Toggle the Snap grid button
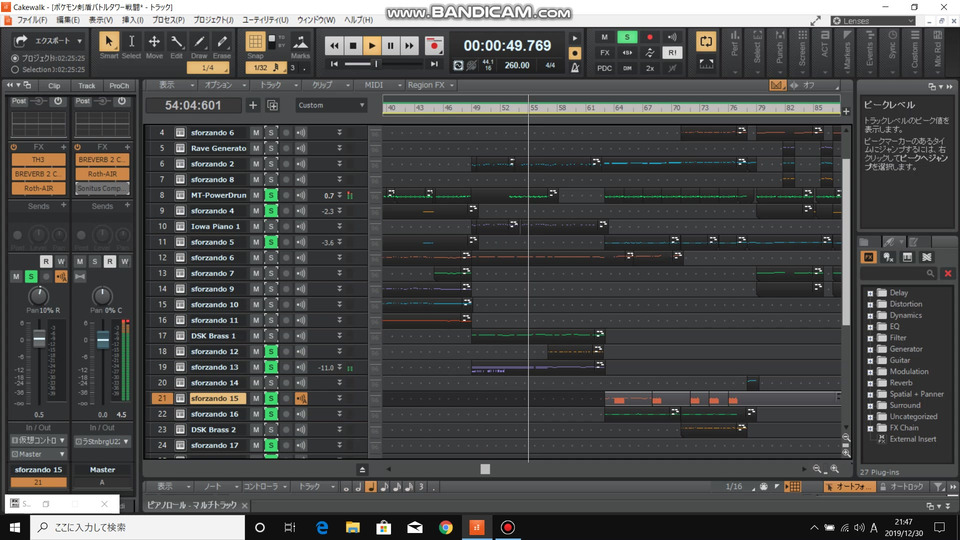The width and height of the screenshot is (960, 540). click(255, 42)
